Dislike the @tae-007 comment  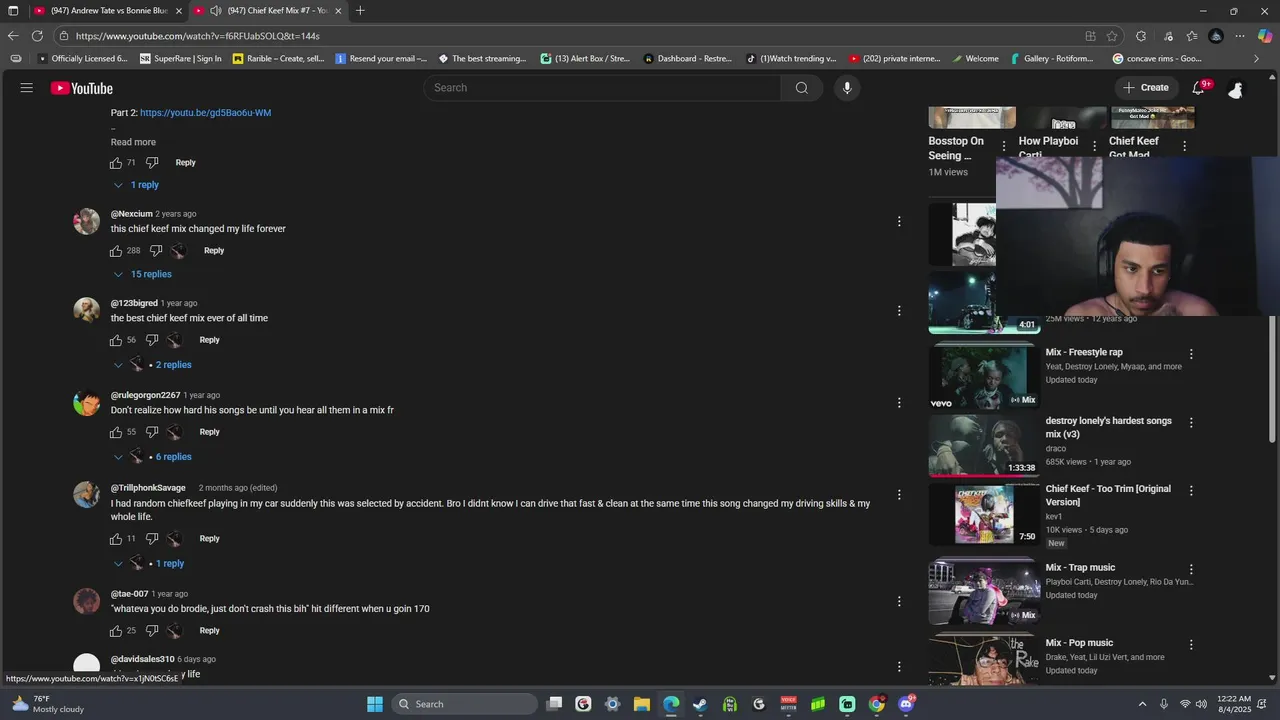click(x=152, y=631)
